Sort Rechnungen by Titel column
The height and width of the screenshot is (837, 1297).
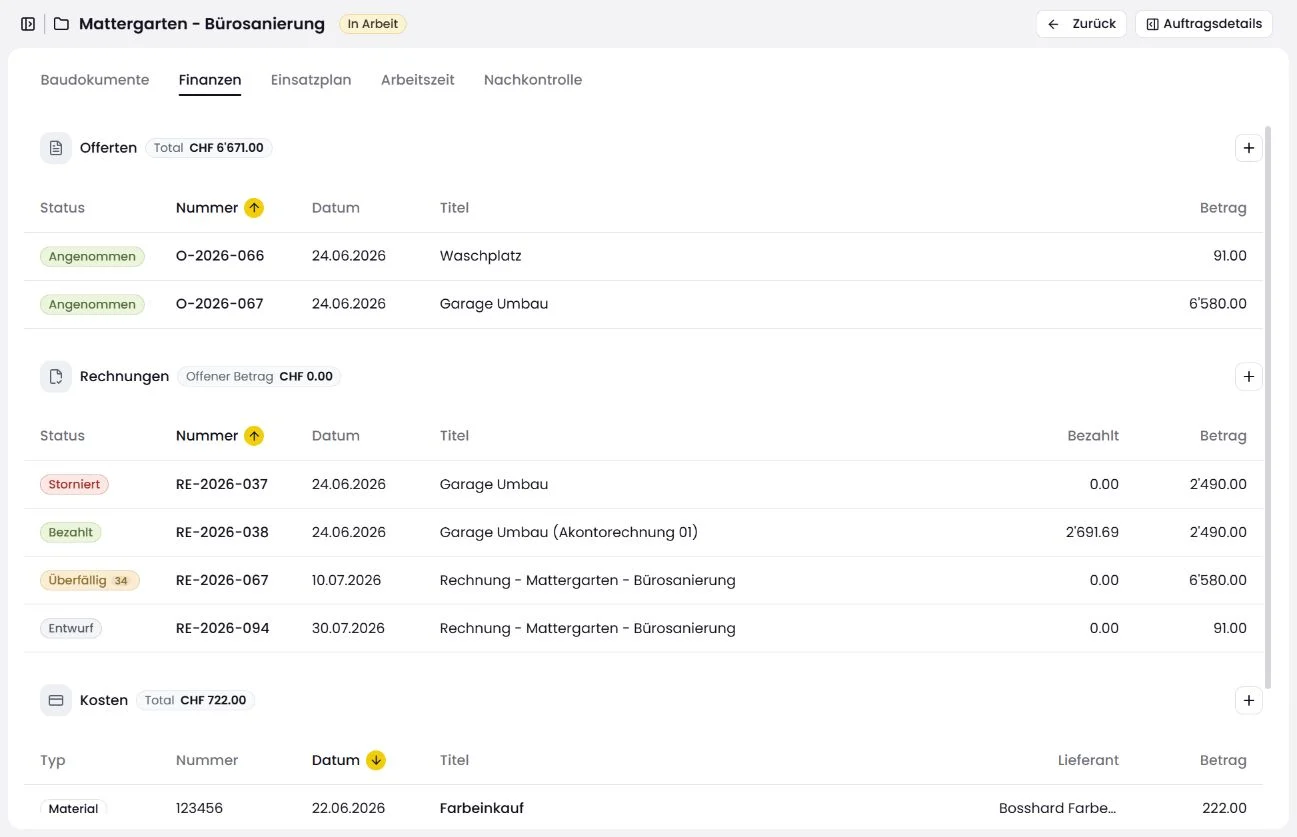[454, 436]
